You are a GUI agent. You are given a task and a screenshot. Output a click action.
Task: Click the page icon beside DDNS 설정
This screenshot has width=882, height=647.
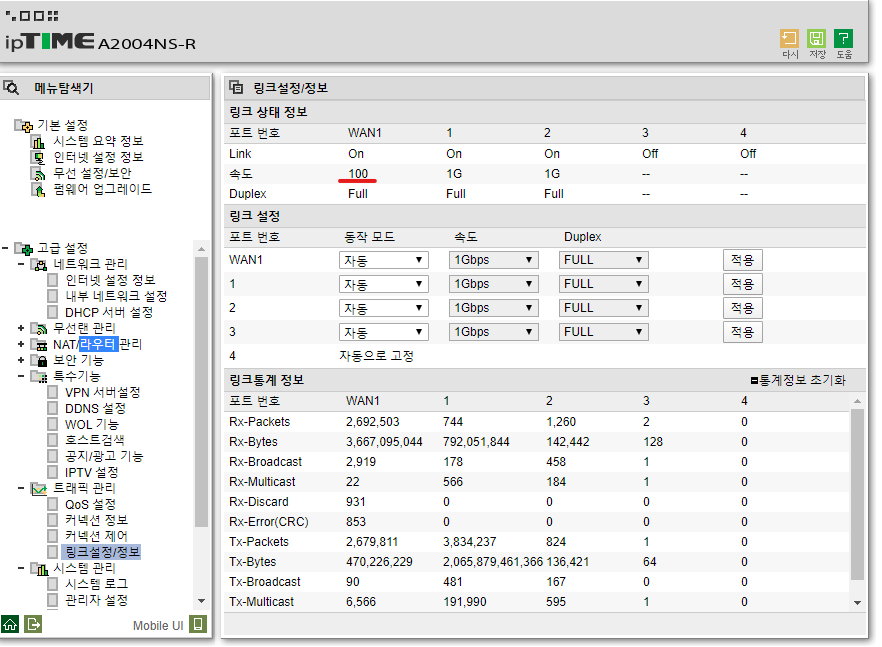[52, 408]
